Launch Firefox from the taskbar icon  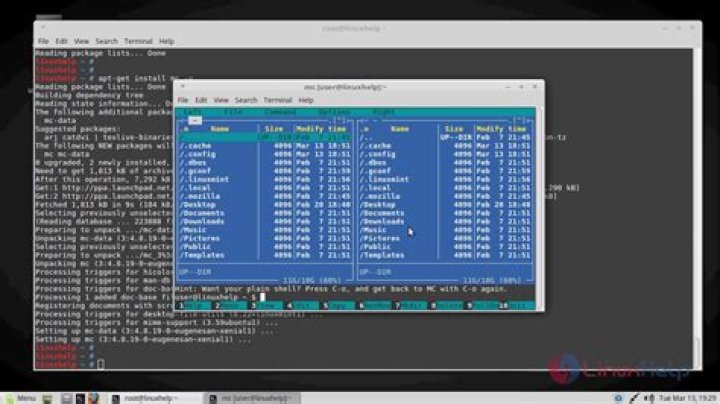pos(94,398)
